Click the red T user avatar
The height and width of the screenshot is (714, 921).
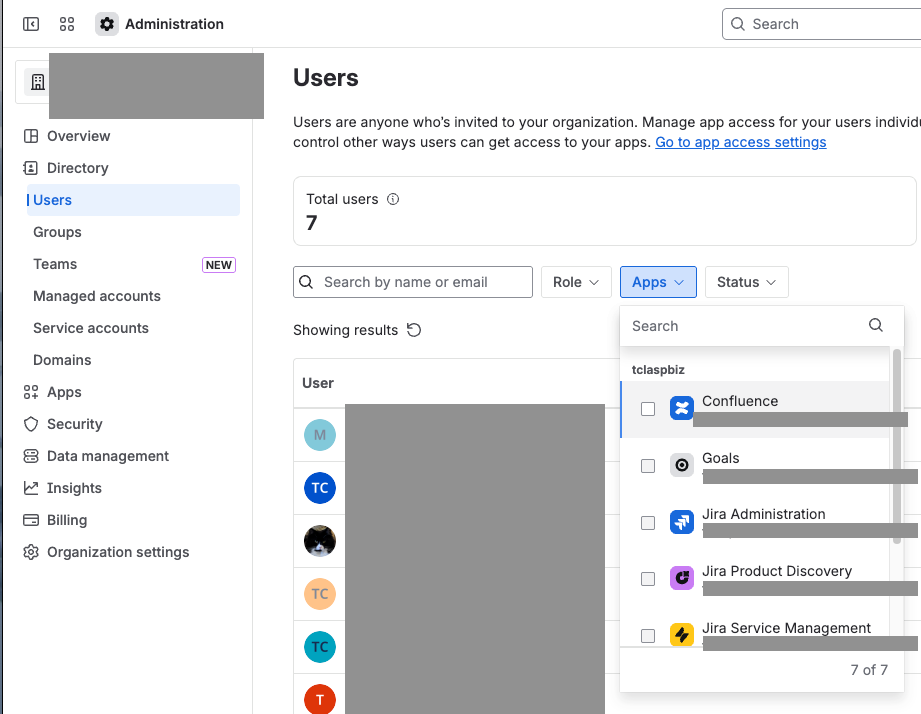click(320, 699)
